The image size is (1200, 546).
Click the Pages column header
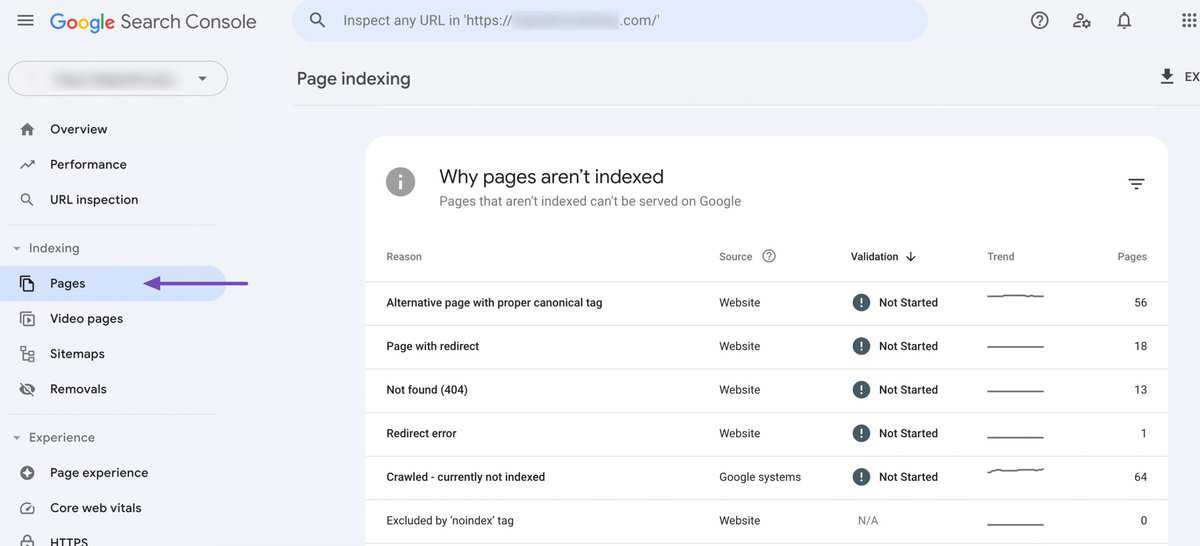pyautogui.click(x=1132, y=257)
